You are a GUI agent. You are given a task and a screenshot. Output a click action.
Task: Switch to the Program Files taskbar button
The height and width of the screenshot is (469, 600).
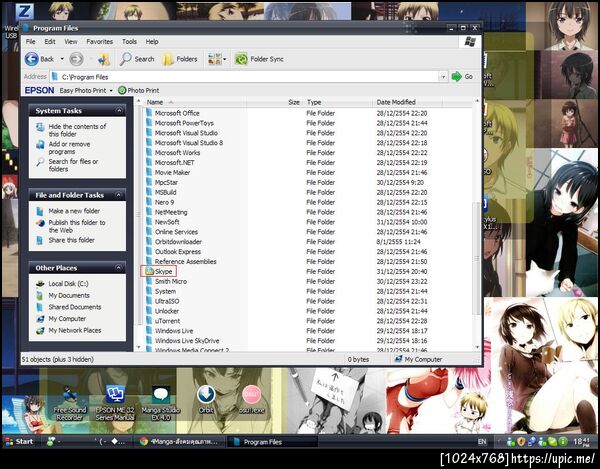coord(272,442)
